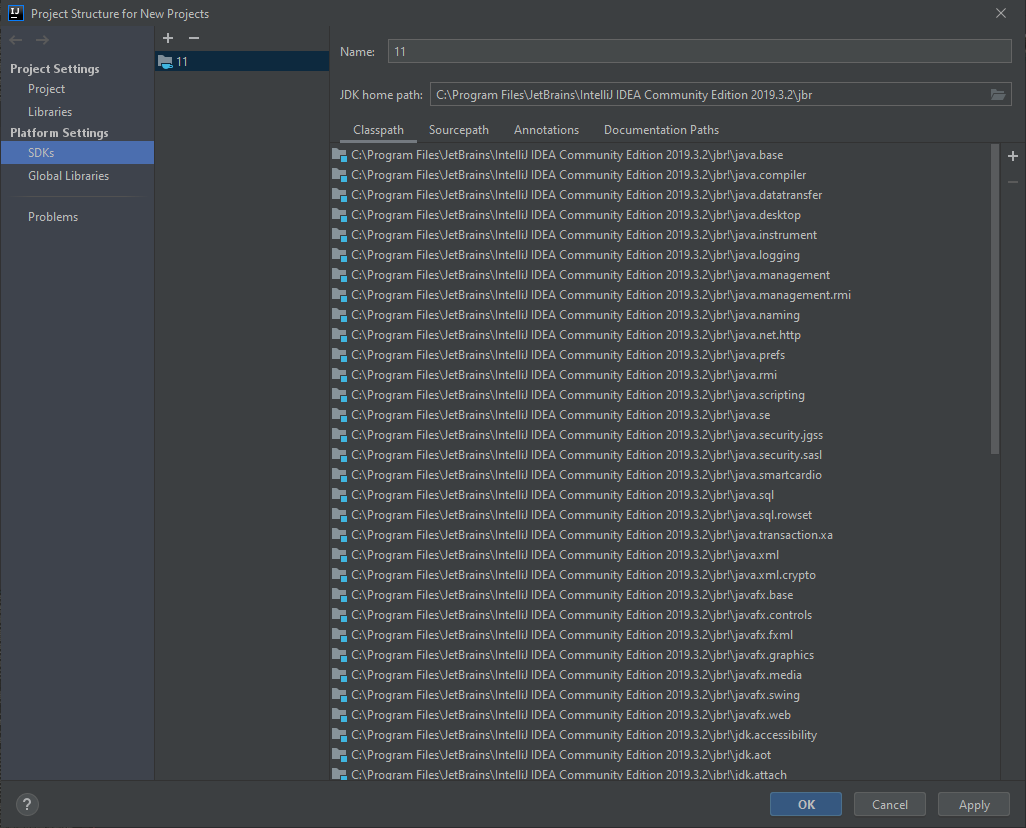Select the javafx.controls classpath entry
Image resolution: width=1026 pixels, height=828 pixels.
pyautogui.click(x=581, y=615)
